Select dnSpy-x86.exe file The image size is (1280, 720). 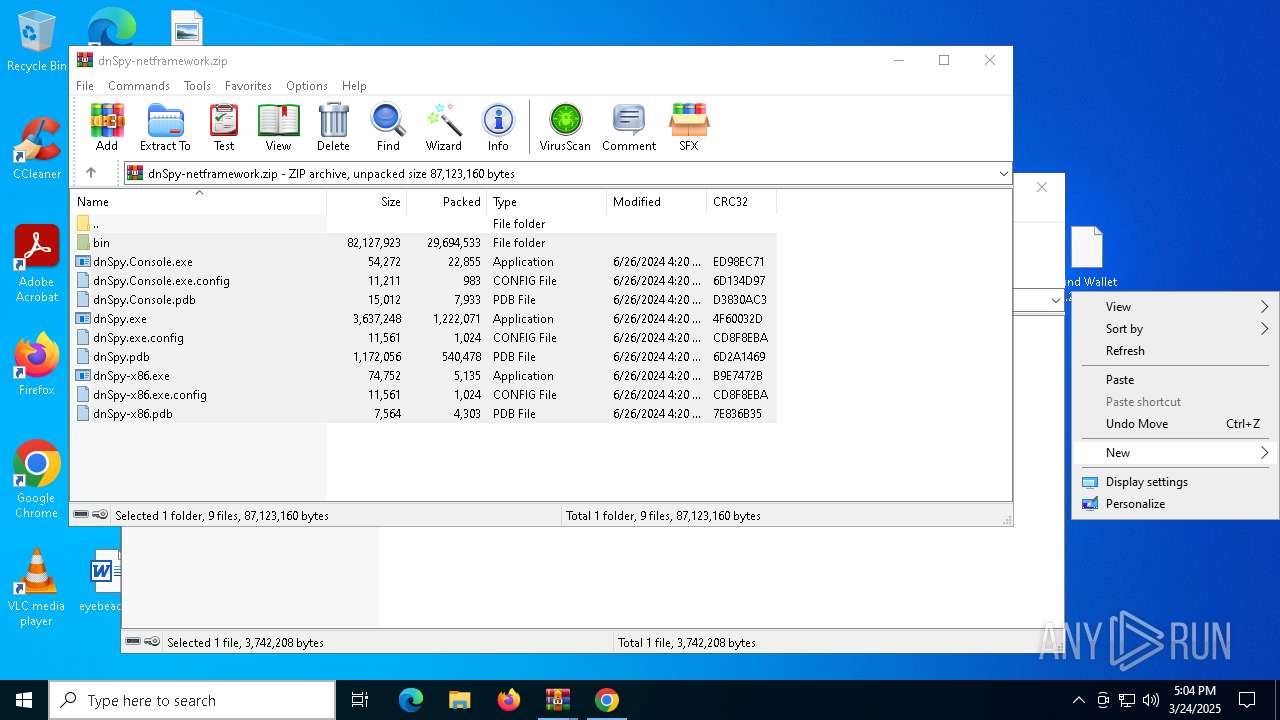coord(424,376)
